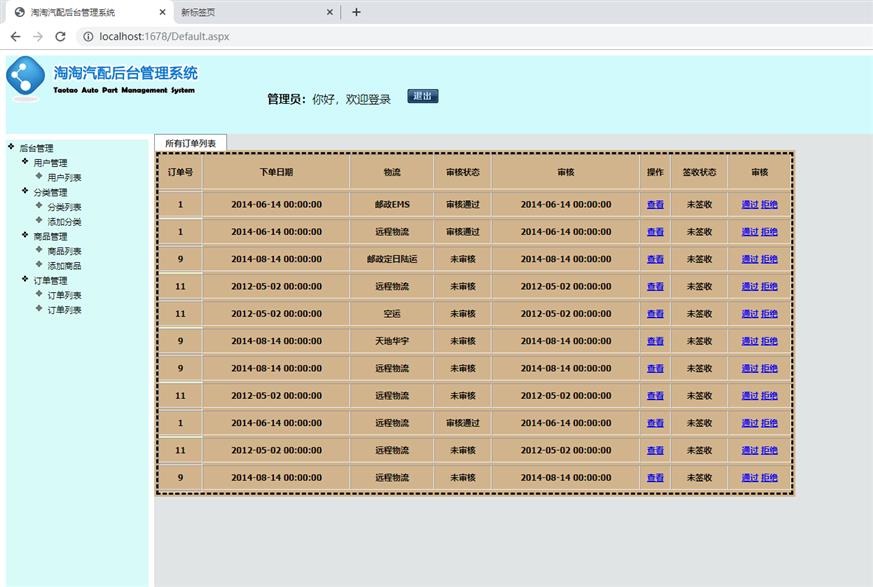The height and width of the screenshot is (587, 873).
Task: Toggle the 商品管理 tree node
Action: 25,235
